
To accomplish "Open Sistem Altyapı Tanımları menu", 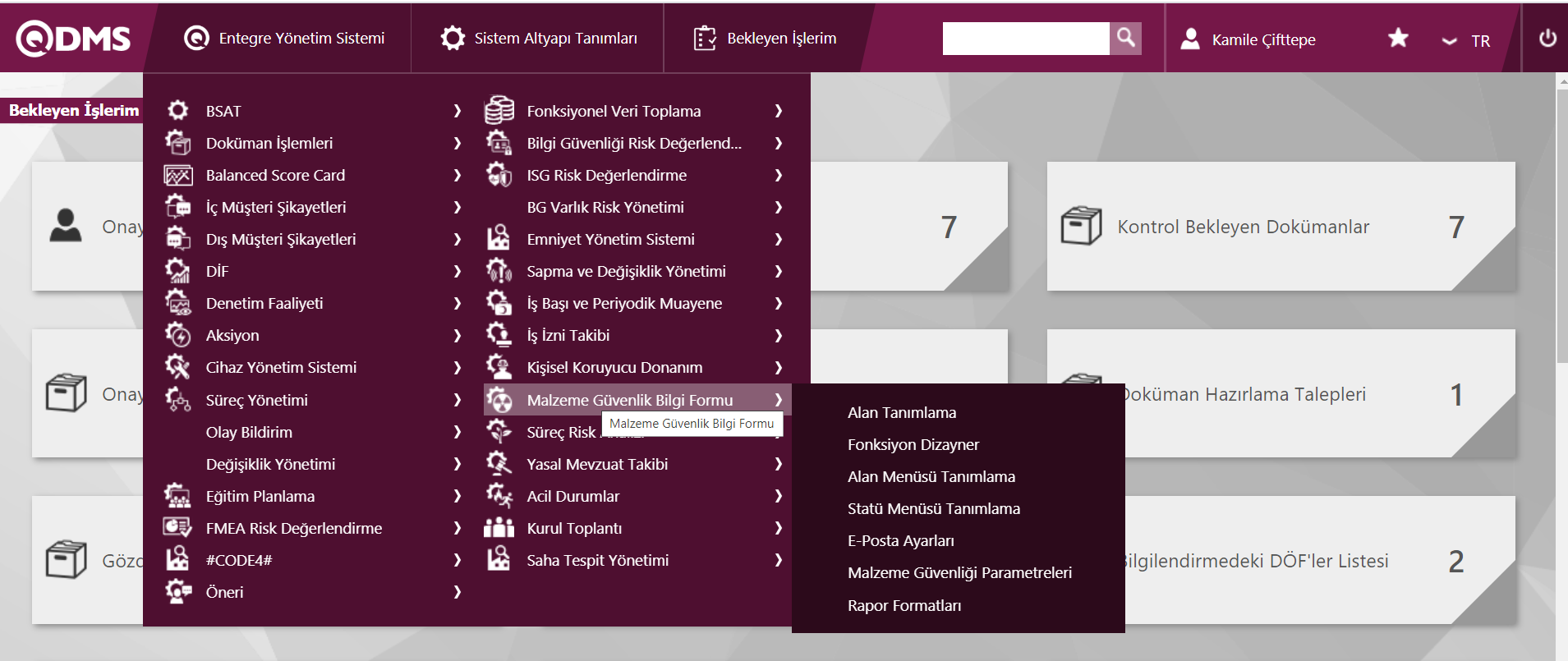I will click(539, 39).
